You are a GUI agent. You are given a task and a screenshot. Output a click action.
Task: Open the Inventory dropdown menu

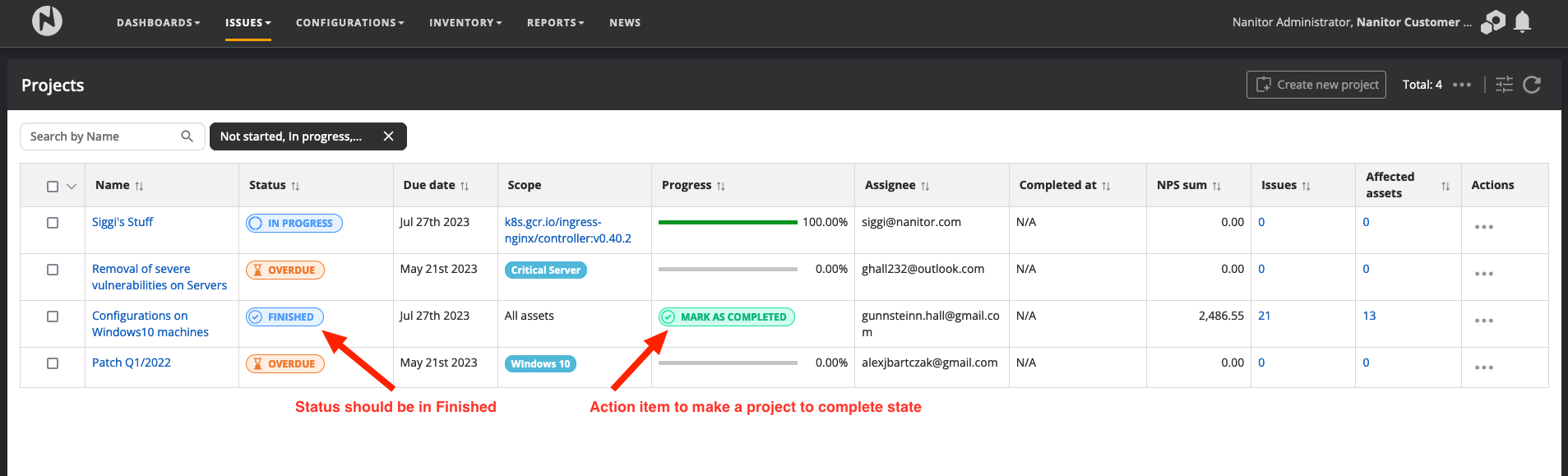(x=465, y=23)
